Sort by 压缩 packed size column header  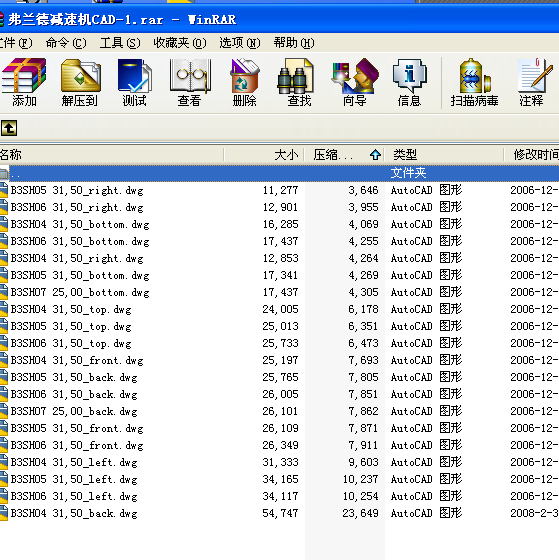[x=344, y=155]
